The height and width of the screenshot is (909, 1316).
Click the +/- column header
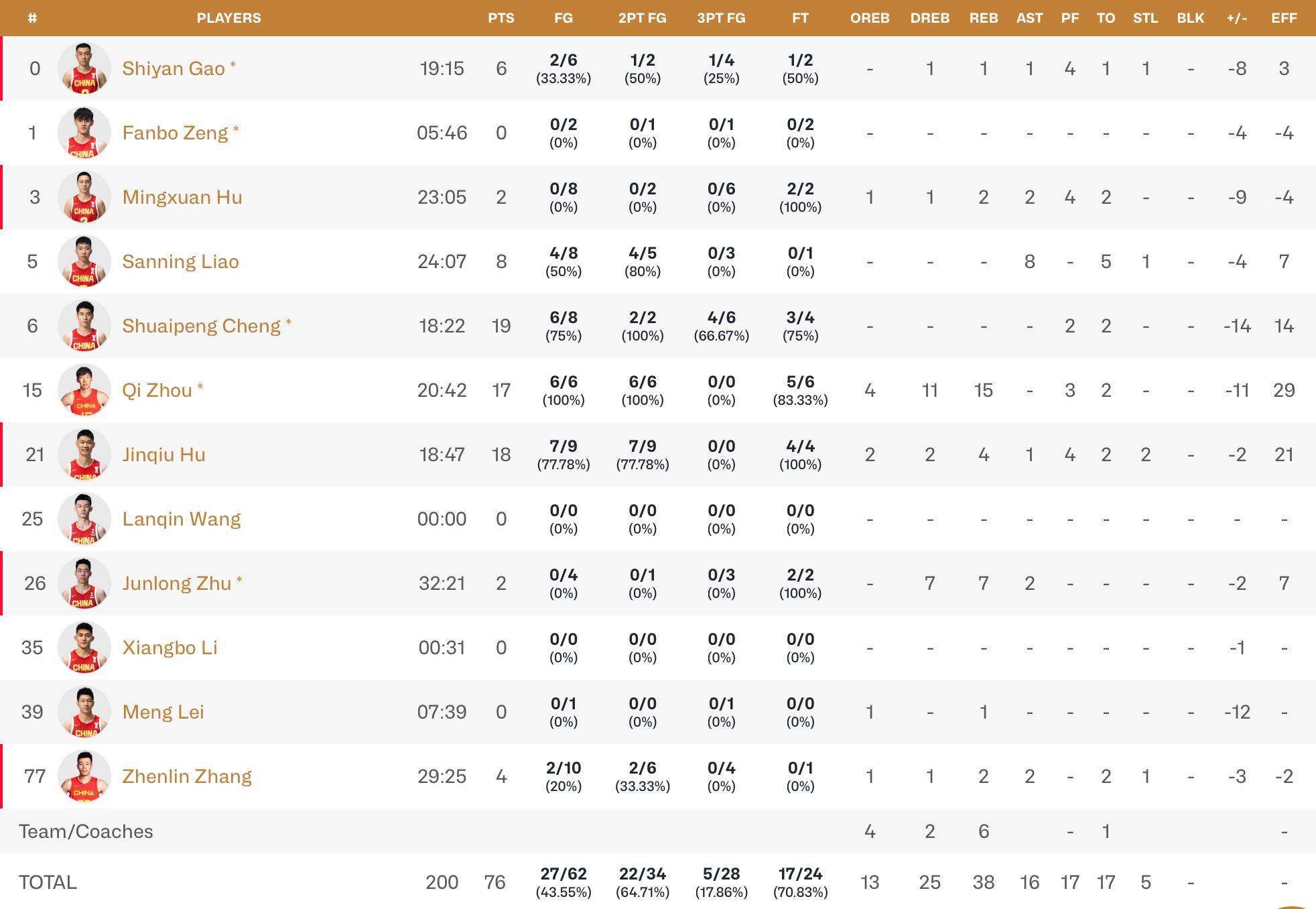(x=1237, y=18)
